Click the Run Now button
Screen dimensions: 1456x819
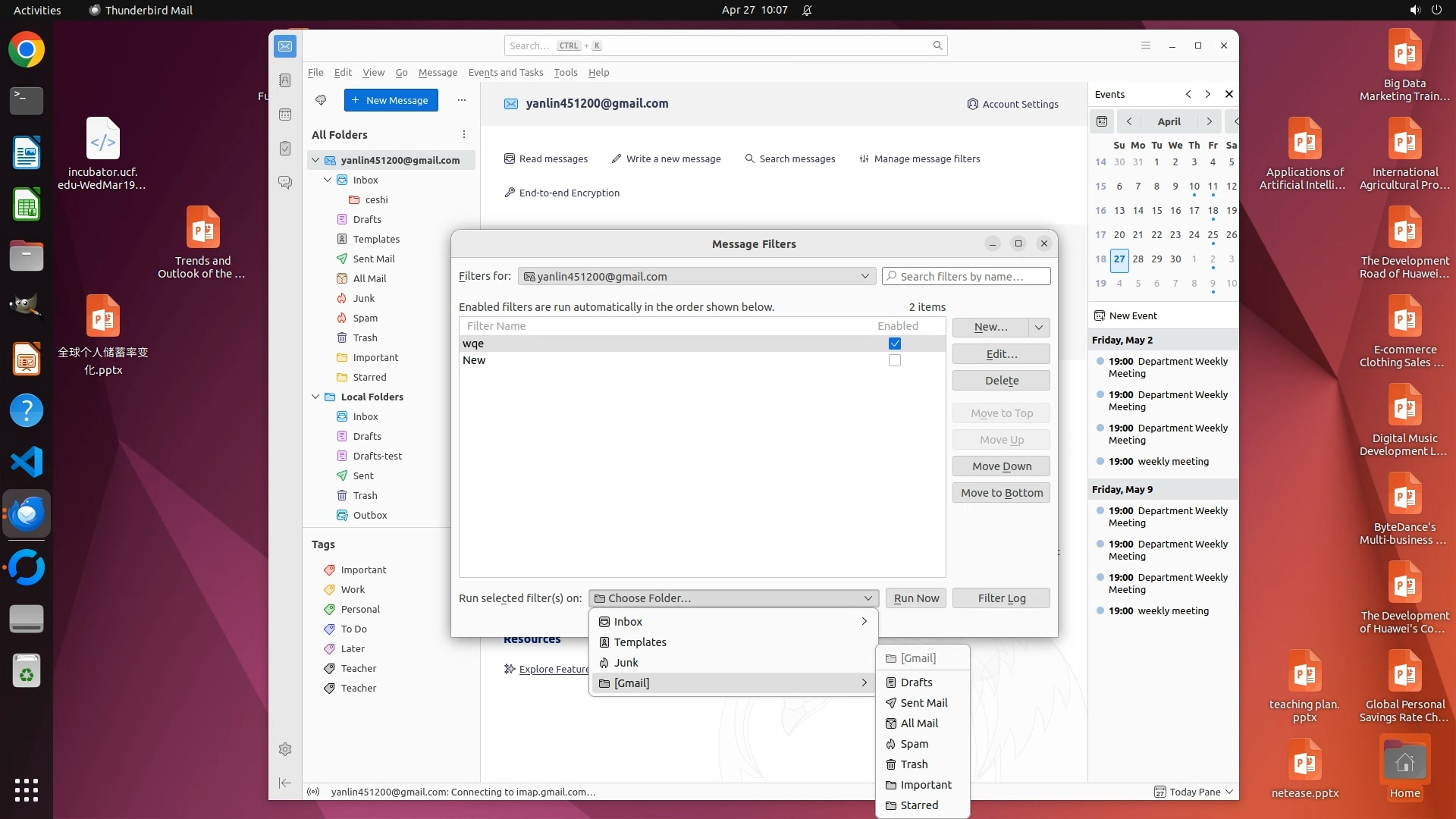click(915, 598)
